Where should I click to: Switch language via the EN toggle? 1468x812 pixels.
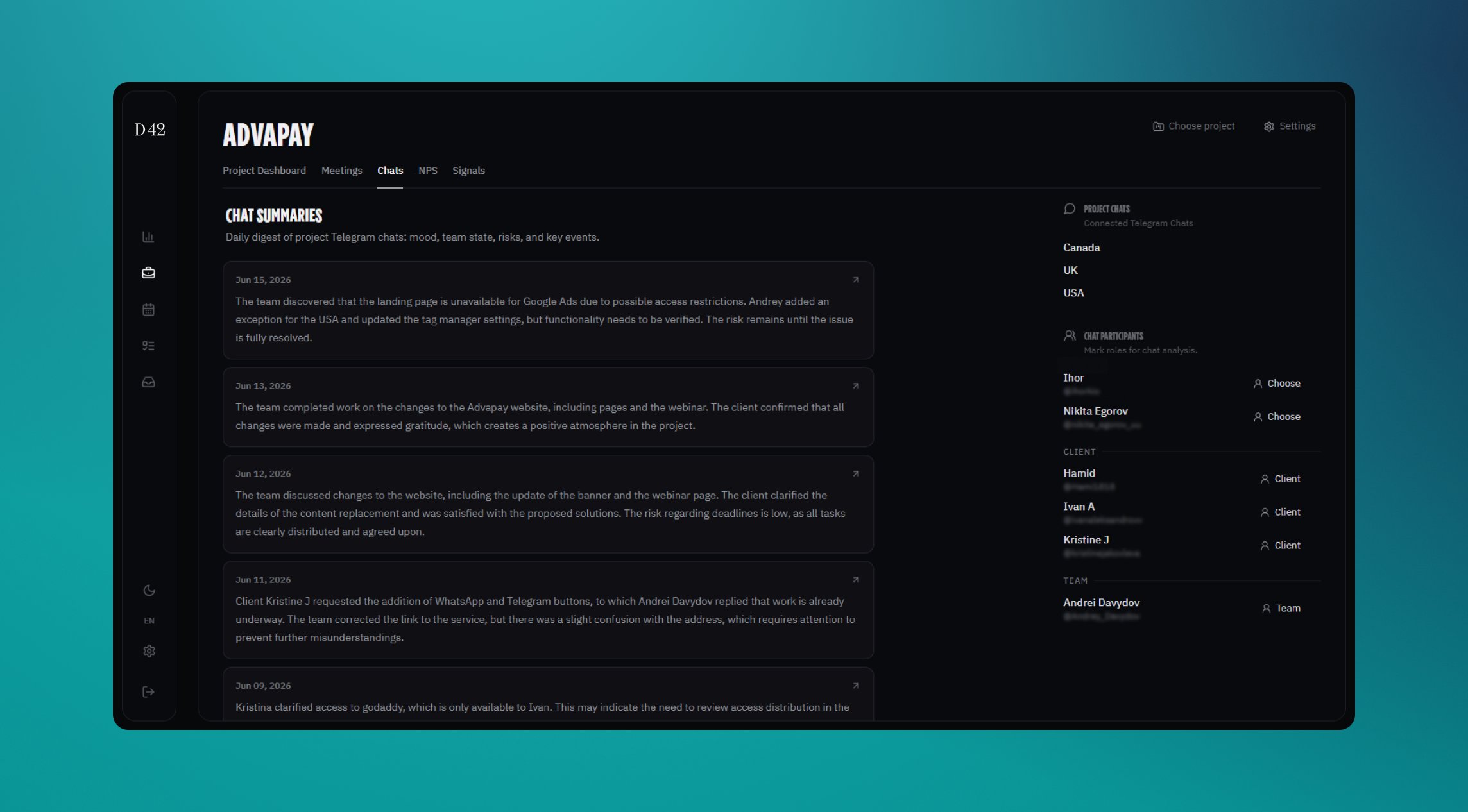pos(149,621)
